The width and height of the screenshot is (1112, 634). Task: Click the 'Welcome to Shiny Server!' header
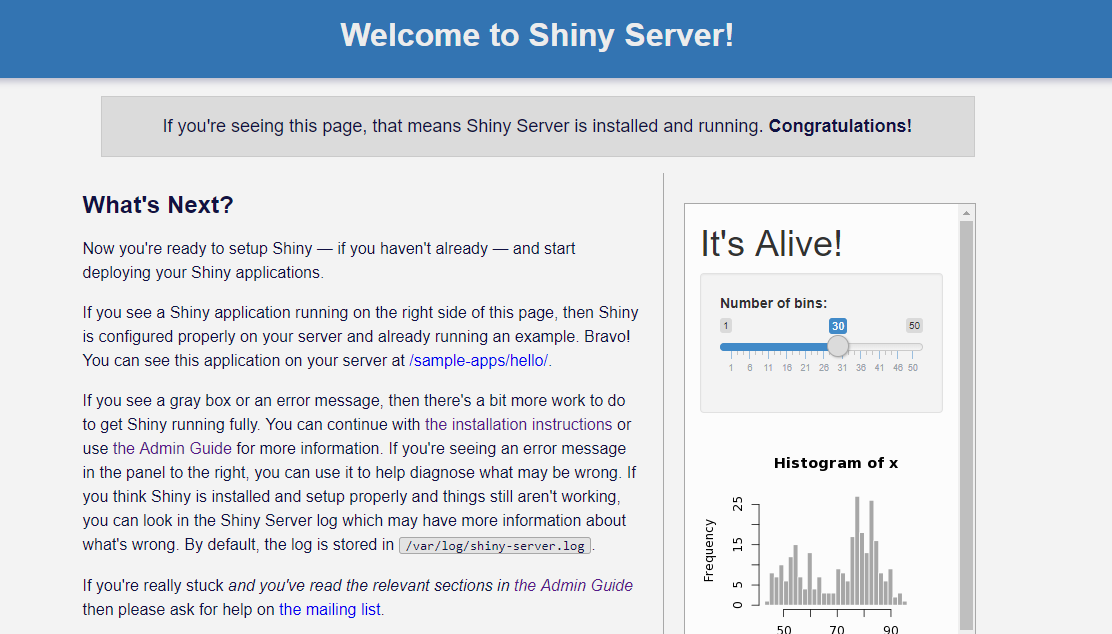pos(537,35)
